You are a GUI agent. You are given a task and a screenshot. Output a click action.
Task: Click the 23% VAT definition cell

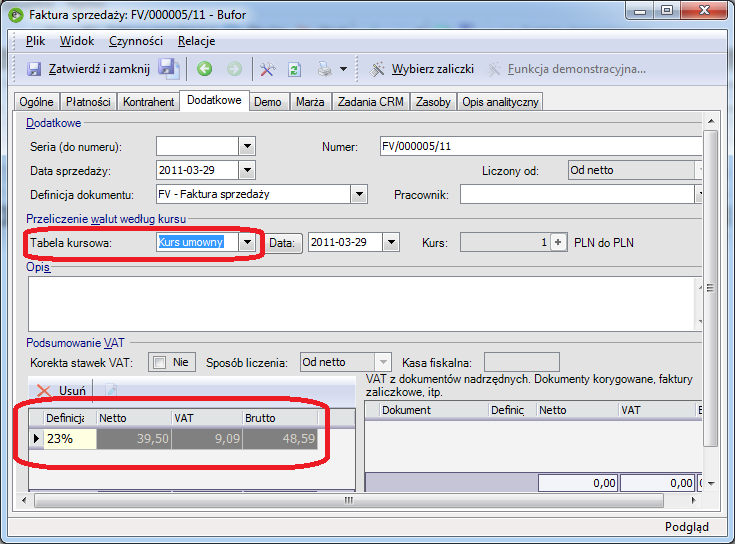[70, 439]
